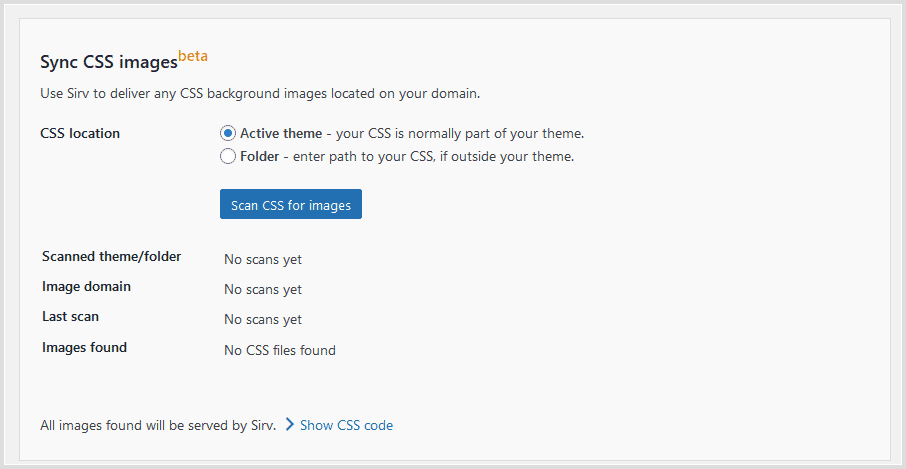Open the Show CSS code link

pos(347,426)
